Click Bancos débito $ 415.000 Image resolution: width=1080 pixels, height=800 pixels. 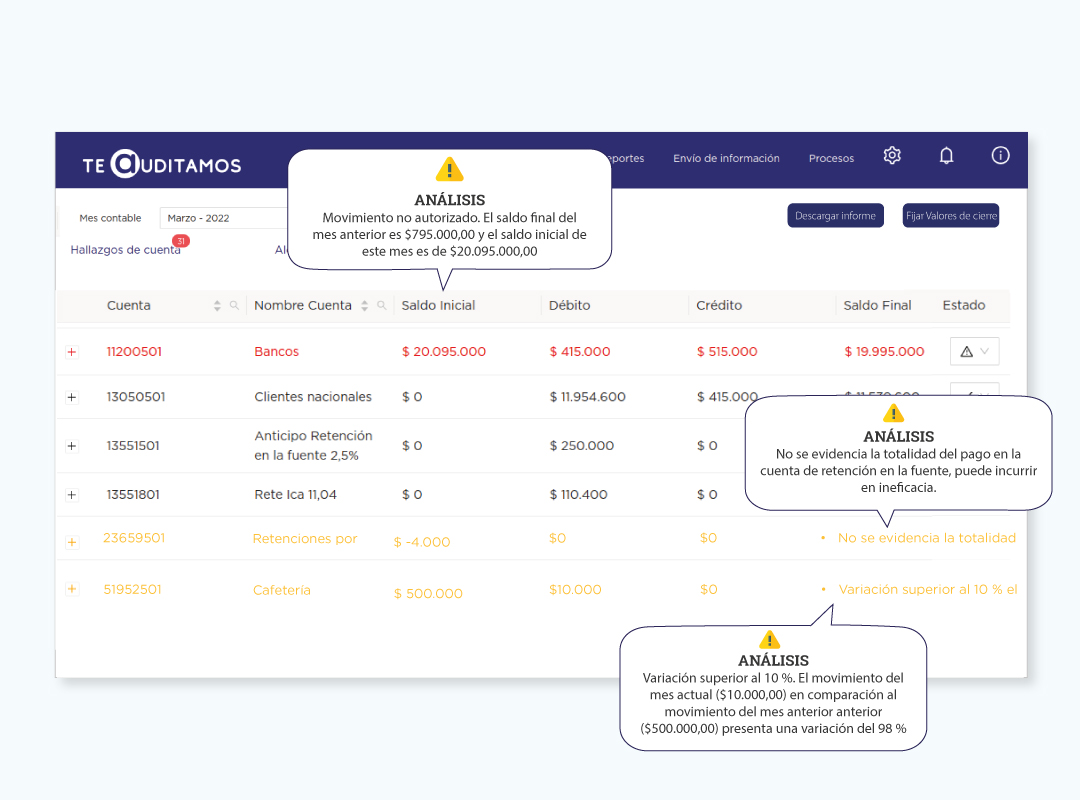(x=579, y=351)
